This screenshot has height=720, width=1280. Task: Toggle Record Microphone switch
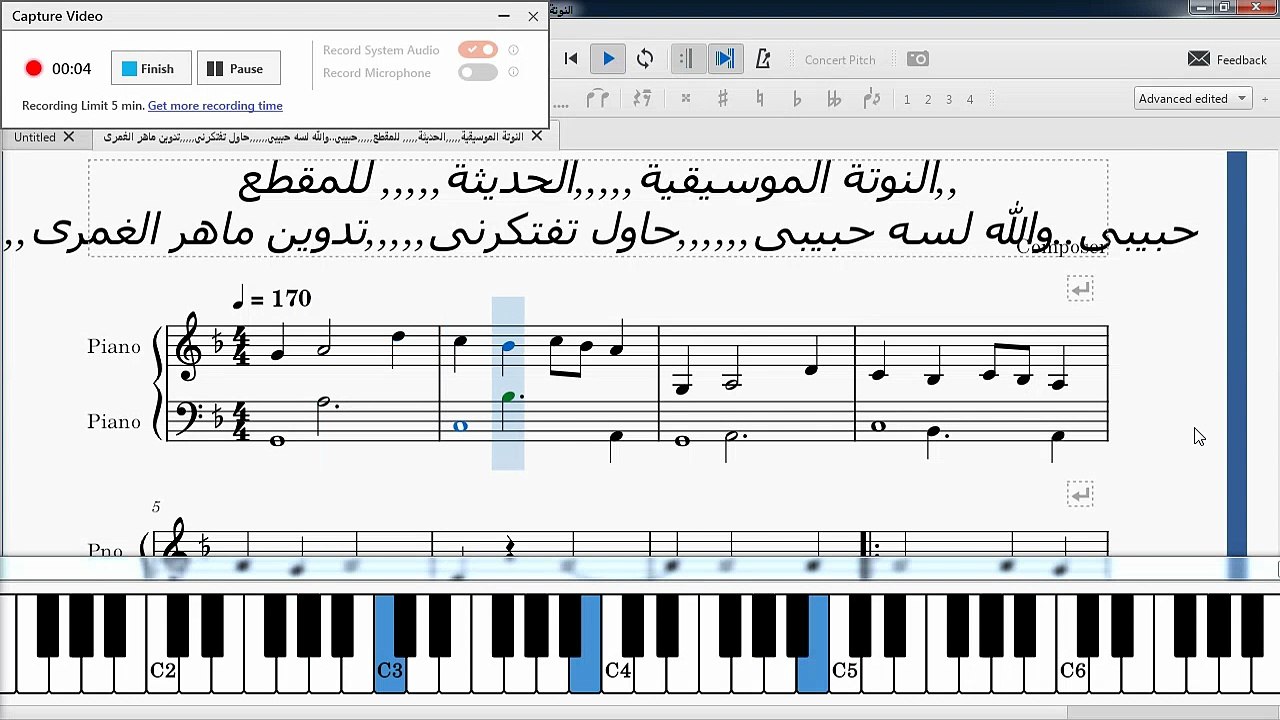point(478,72)
